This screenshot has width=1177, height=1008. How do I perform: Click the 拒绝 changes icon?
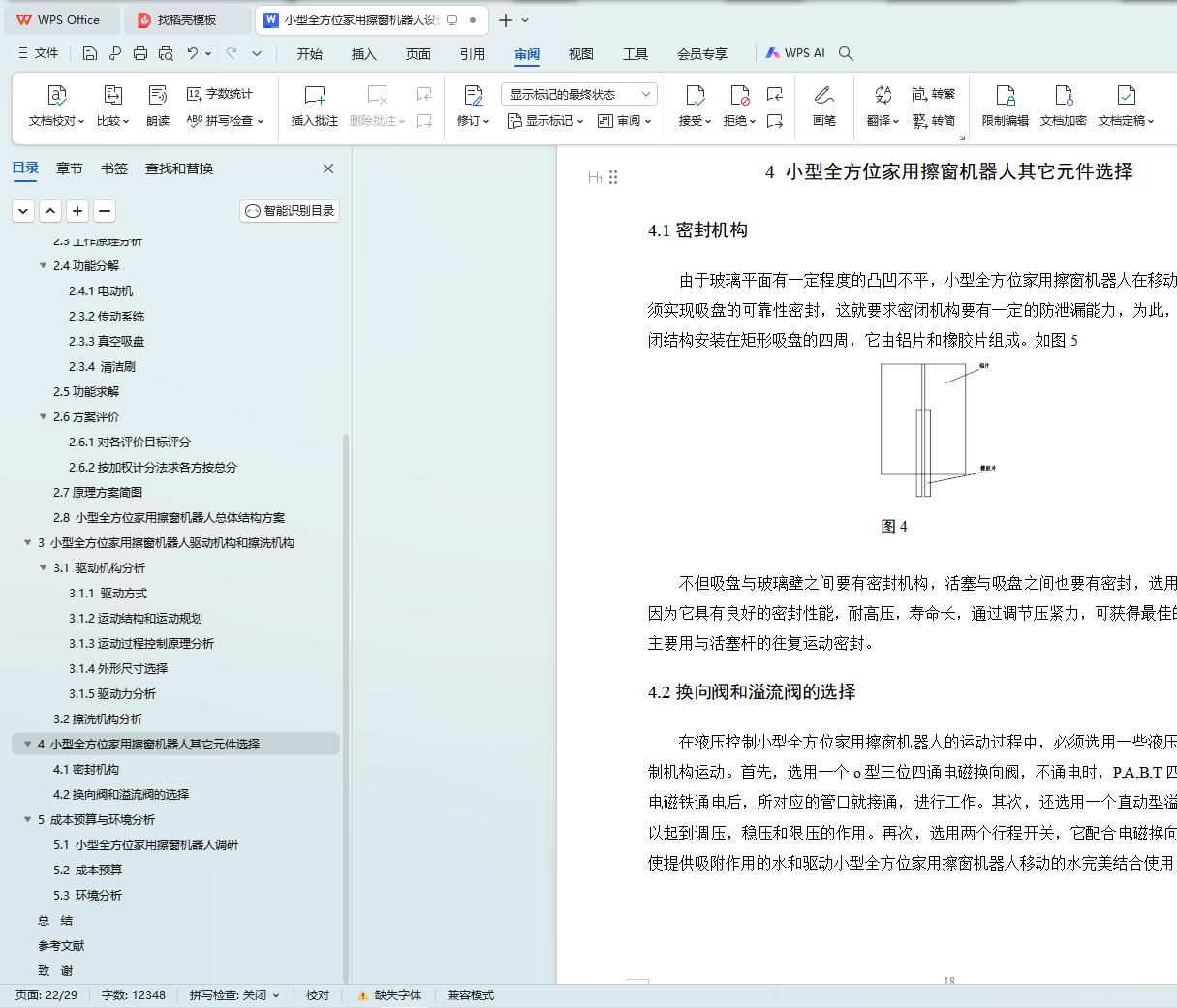tap(739, 95)
